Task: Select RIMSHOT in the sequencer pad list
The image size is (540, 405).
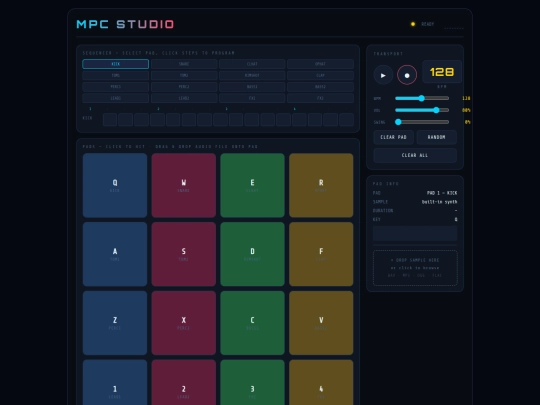Action: (x=252, y=75)
